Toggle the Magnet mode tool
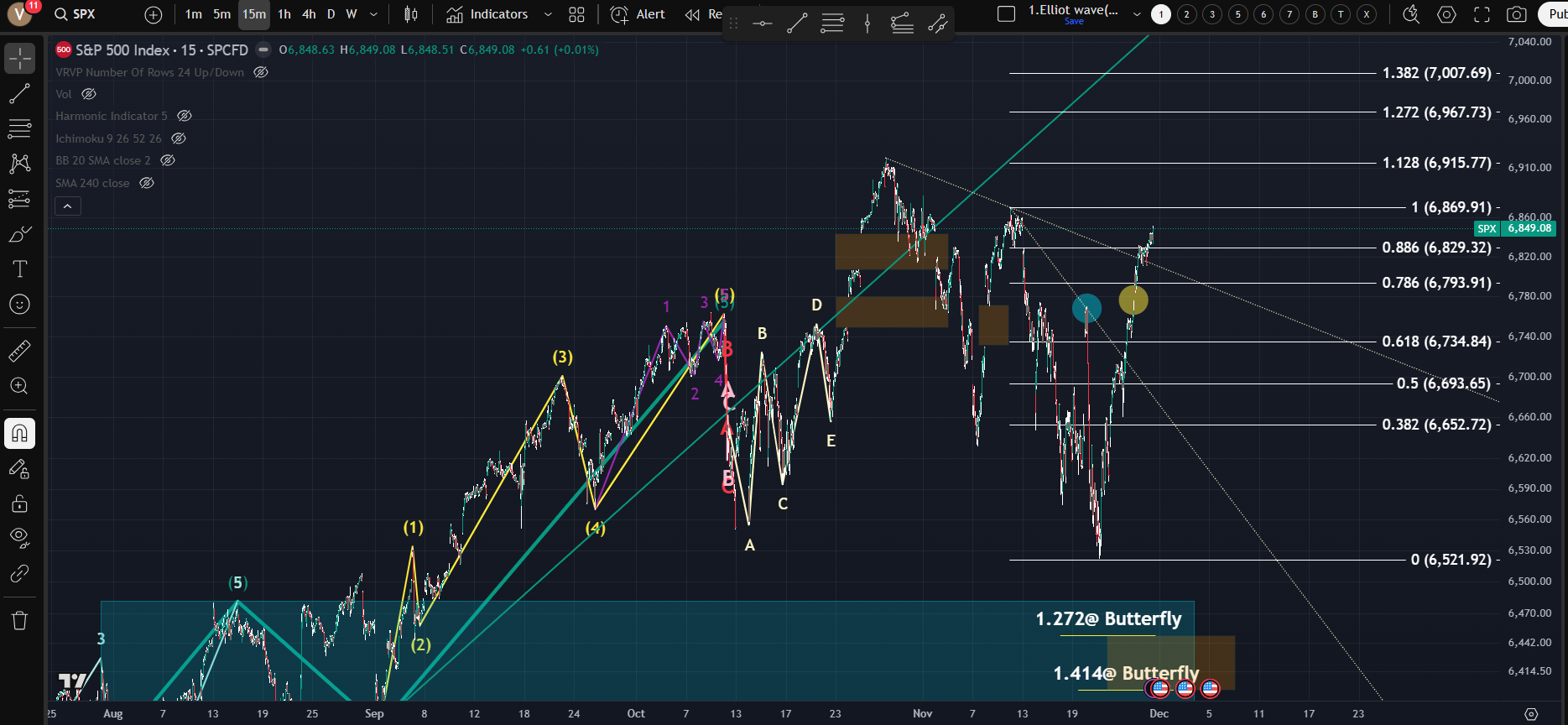 click(x=19, y=433)
